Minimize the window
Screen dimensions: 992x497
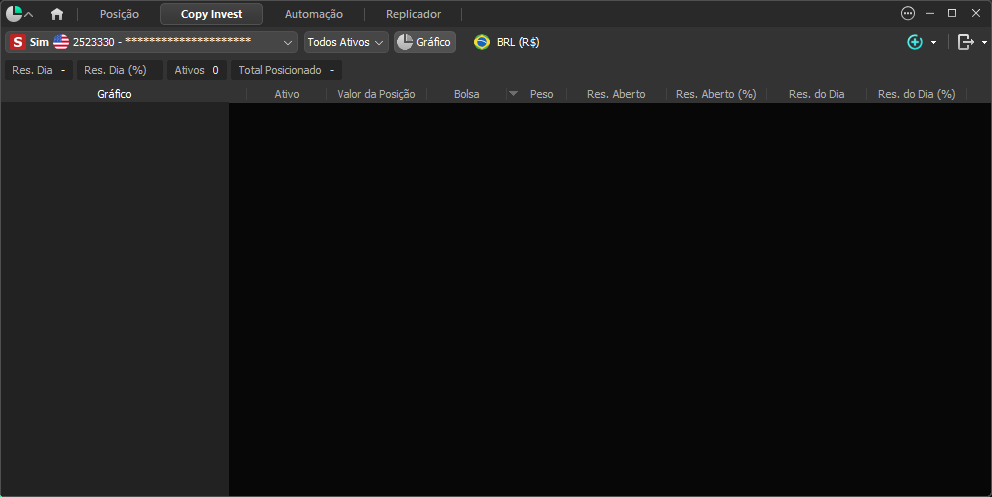click(x=930, y=13)
